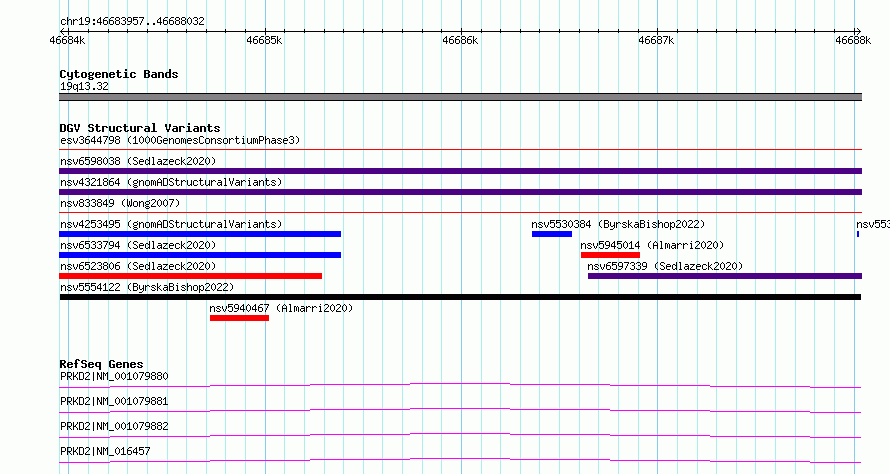Click the 46684k ruler position
Image resolution: width=890 pixels, height=474 pixels.
click(68, 40)
